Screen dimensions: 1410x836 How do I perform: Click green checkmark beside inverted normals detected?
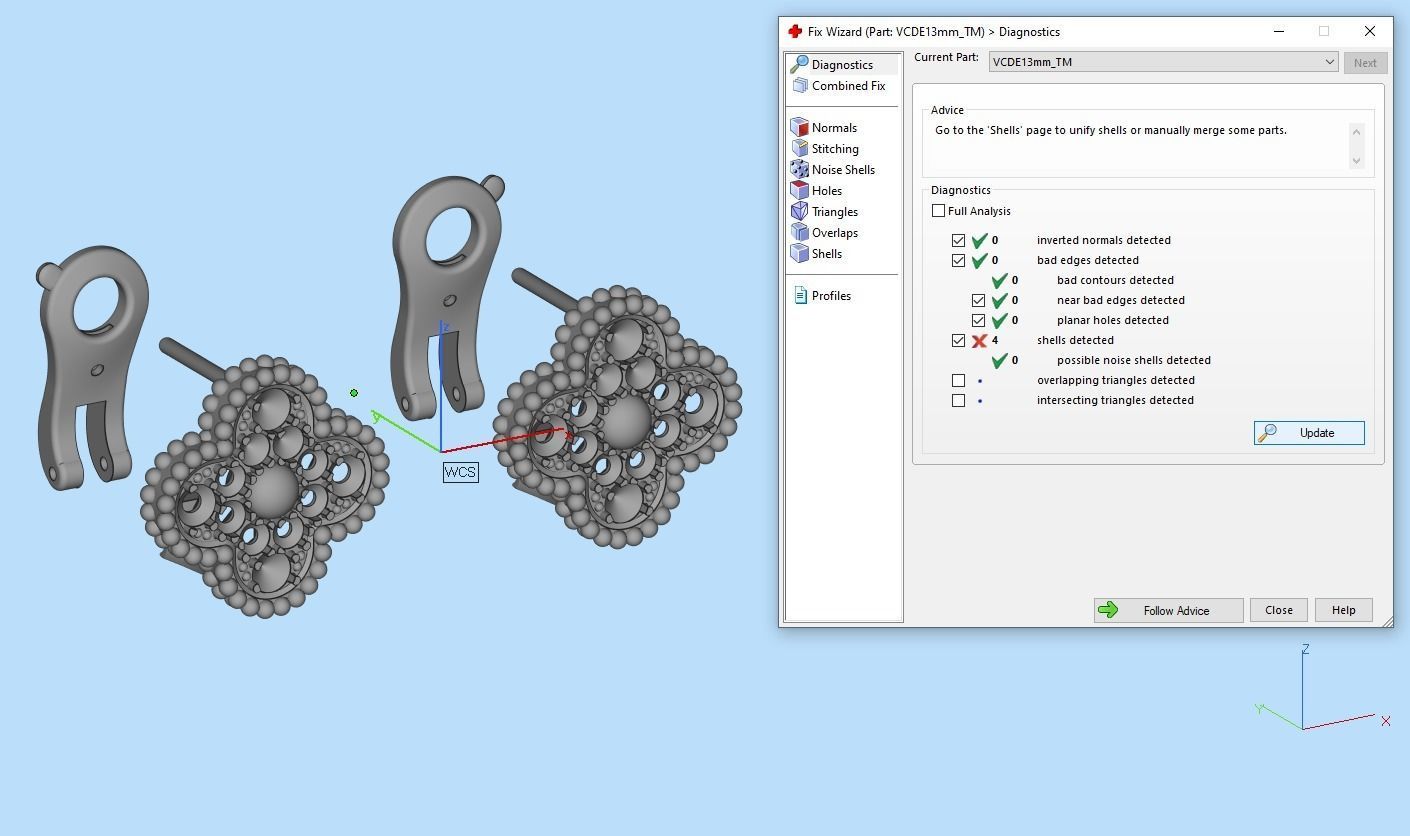point(979,240)
